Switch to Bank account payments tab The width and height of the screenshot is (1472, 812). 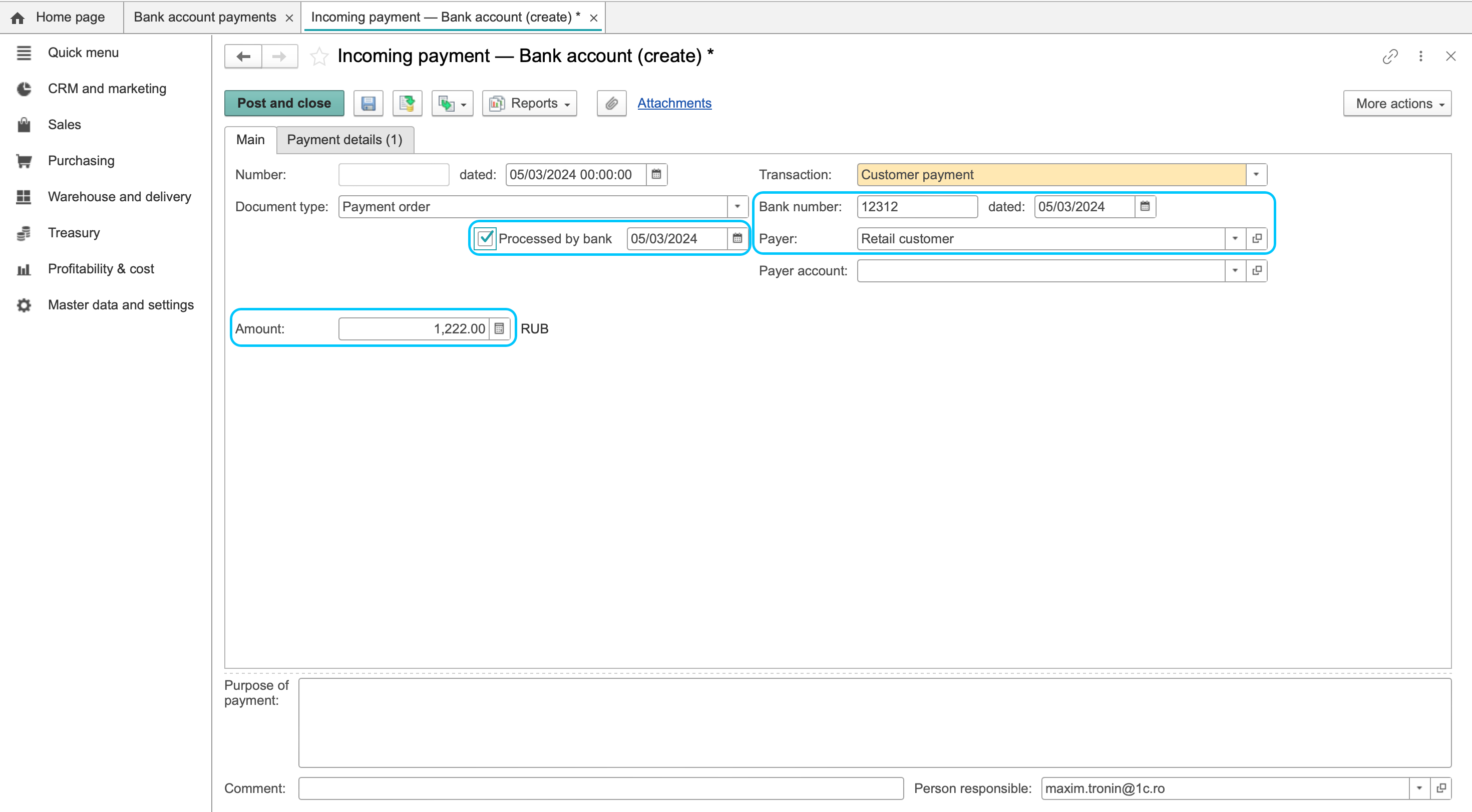(205, 17)
